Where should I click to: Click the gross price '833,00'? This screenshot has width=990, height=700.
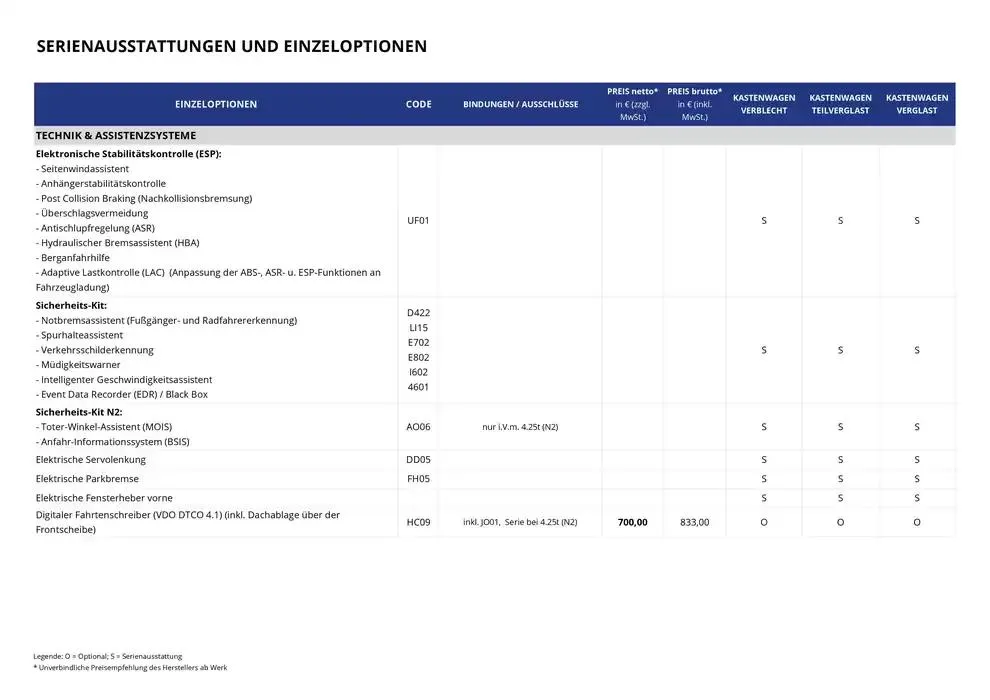[694, 522]
